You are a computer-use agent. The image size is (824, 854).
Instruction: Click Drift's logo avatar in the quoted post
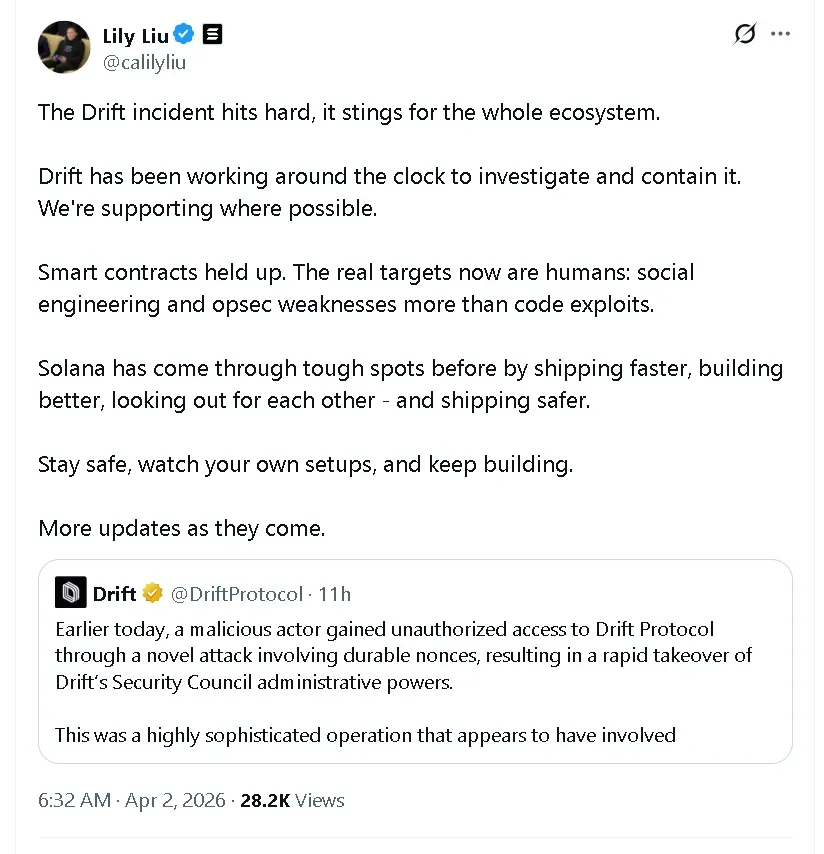70,592
